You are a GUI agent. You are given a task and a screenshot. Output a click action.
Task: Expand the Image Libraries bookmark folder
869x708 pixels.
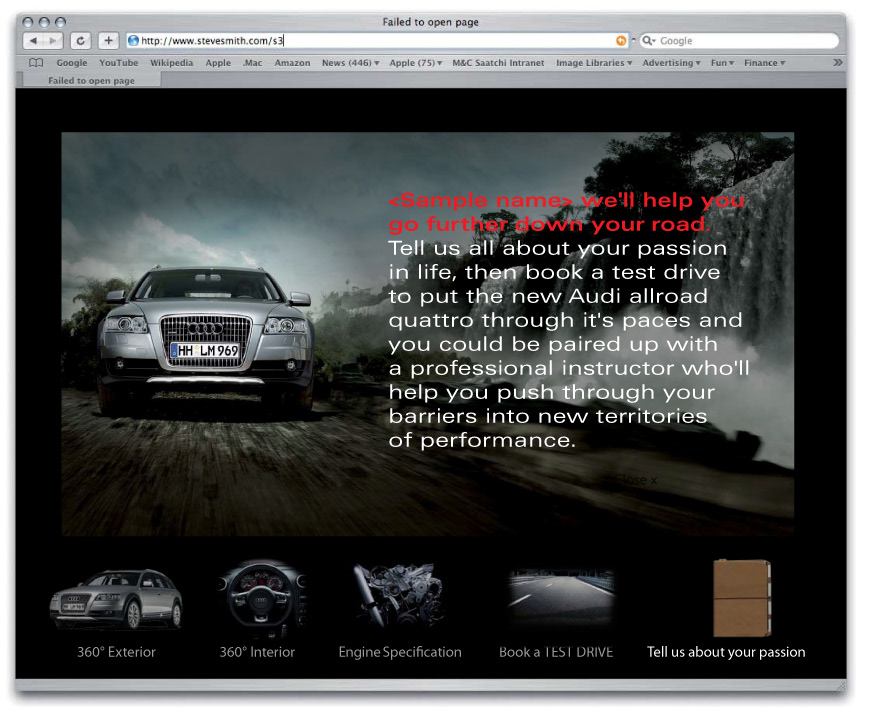coord(594,63)
